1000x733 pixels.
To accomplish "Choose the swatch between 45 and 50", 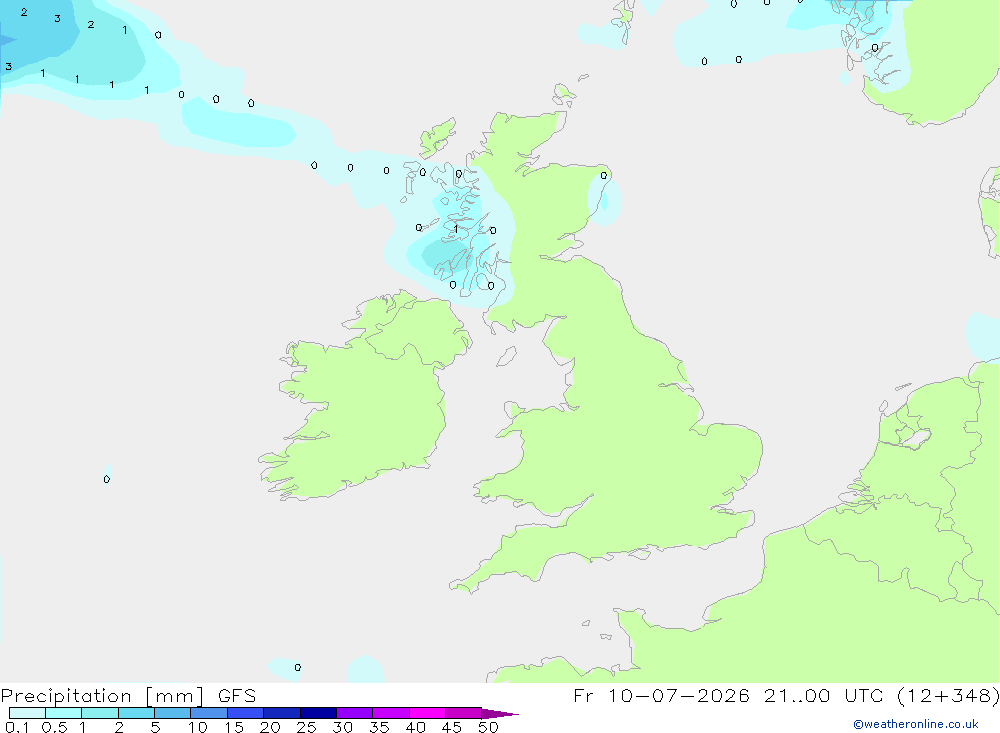I will [463, 713].
